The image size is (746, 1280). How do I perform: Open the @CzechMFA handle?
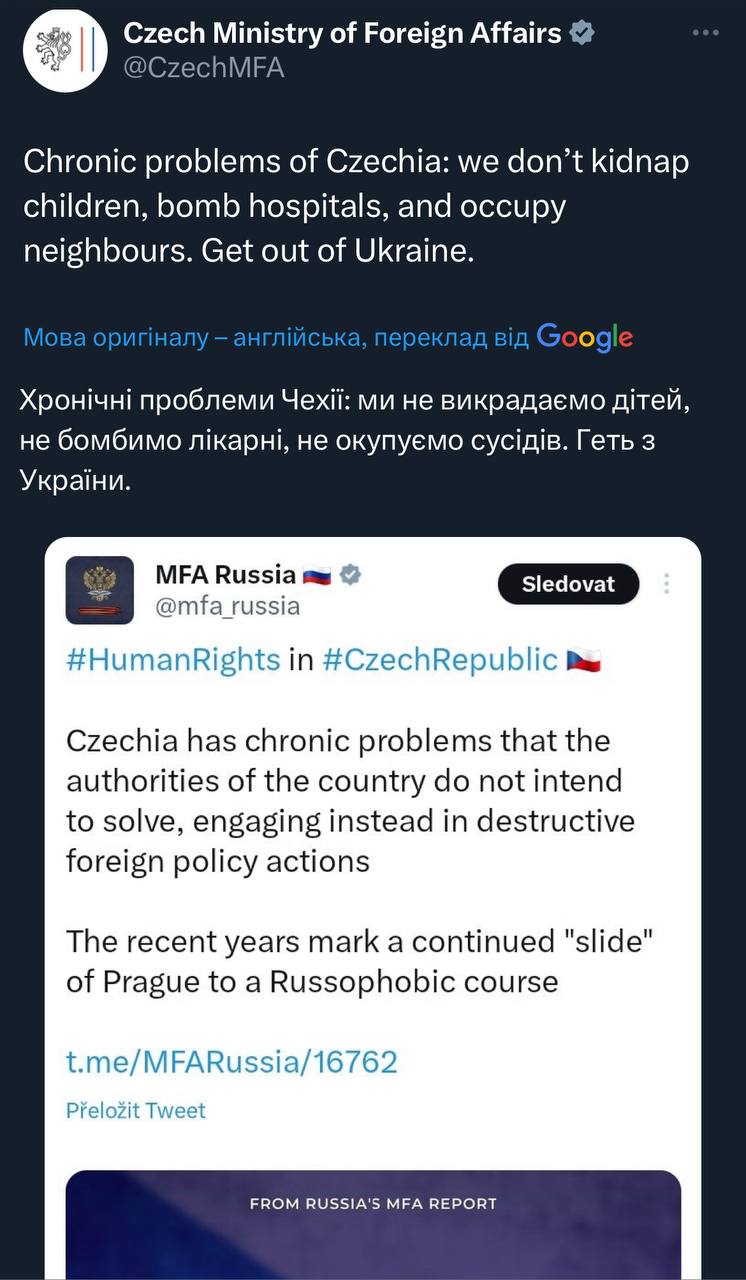[203, 69]
